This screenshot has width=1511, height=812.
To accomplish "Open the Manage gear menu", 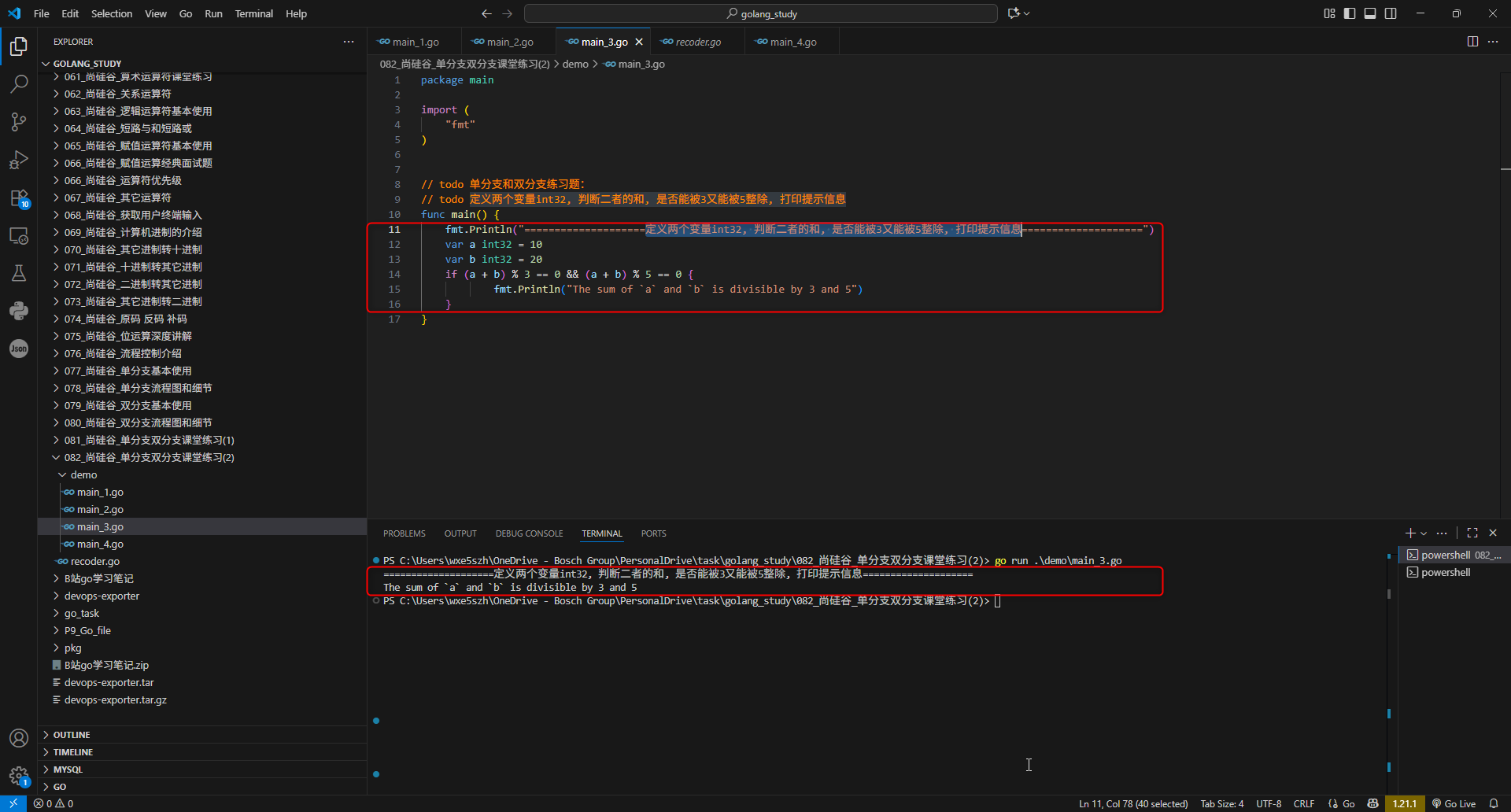I will coord(19,776).
